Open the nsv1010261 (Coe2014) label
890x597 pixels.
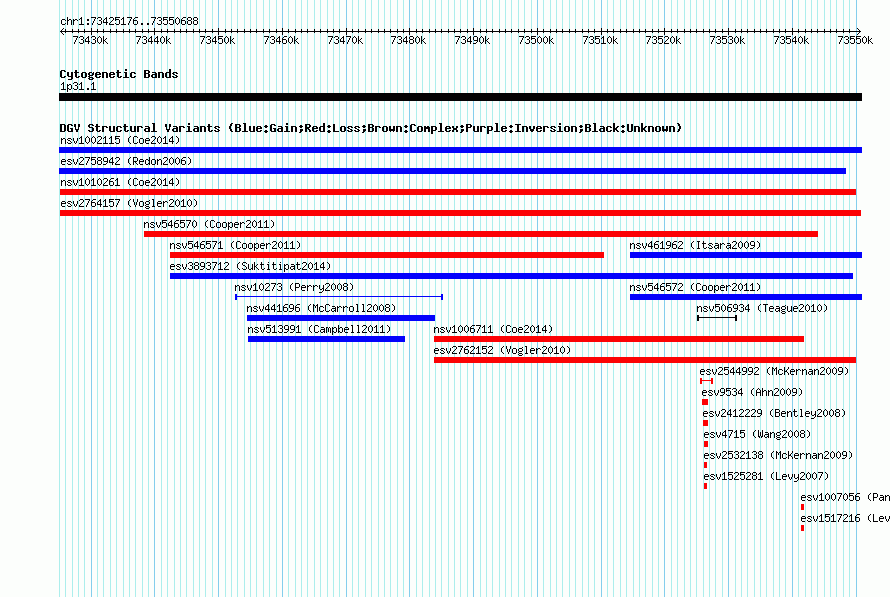tap(120, 182)
